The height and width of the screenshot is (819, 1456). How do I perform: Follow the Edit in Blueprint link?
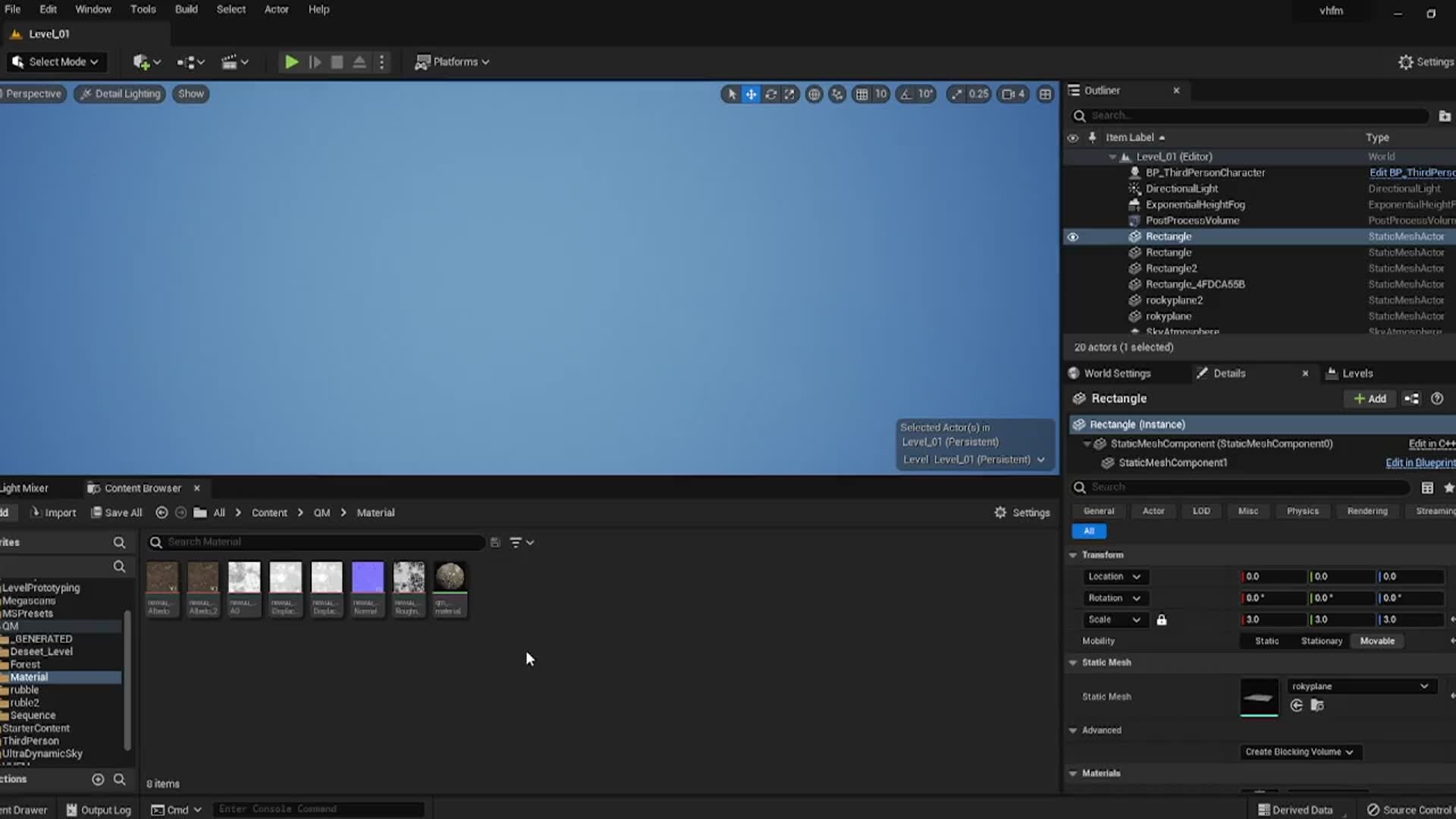[x=1420, y=463]
